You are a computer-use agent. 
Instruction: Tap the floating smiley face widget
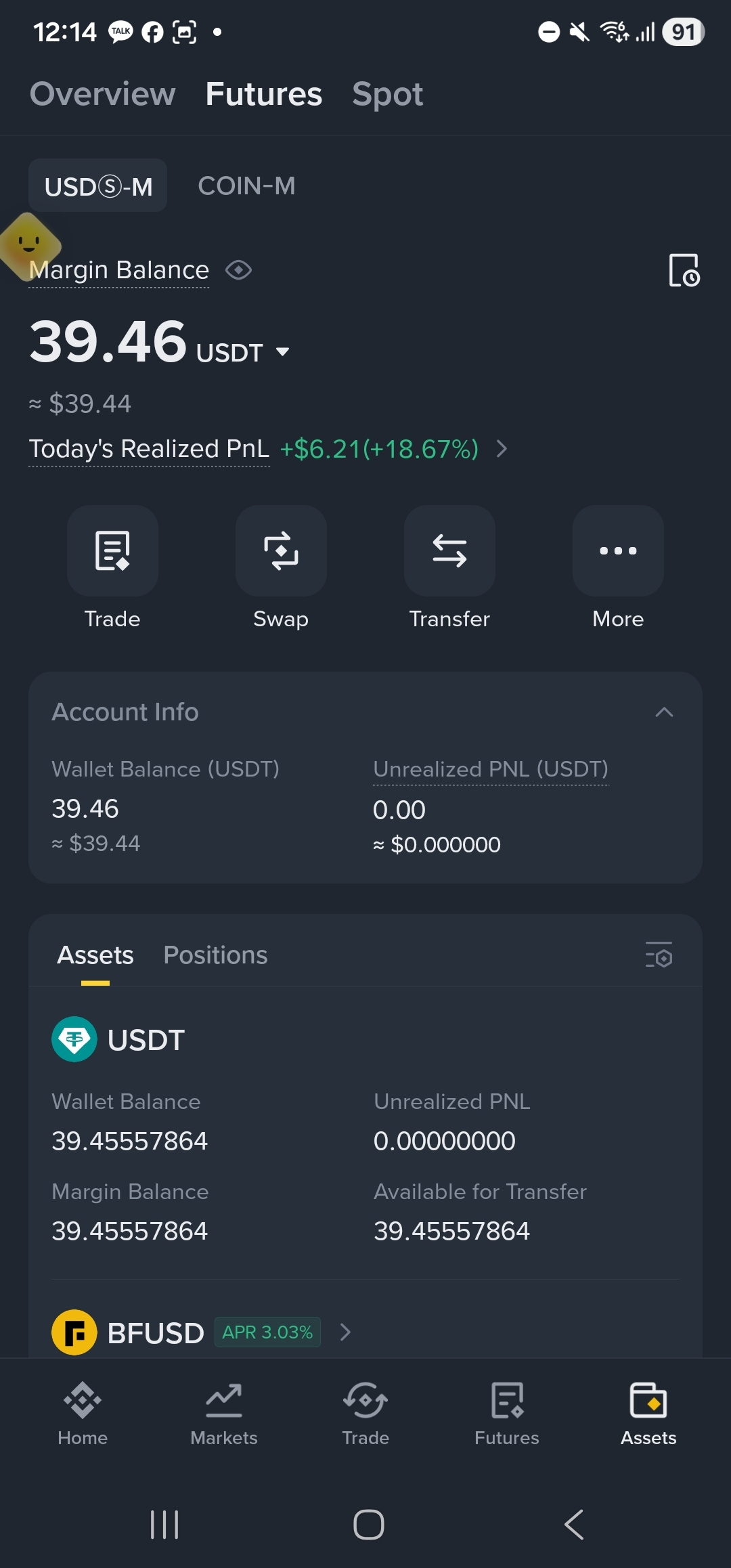click(28, 245)
